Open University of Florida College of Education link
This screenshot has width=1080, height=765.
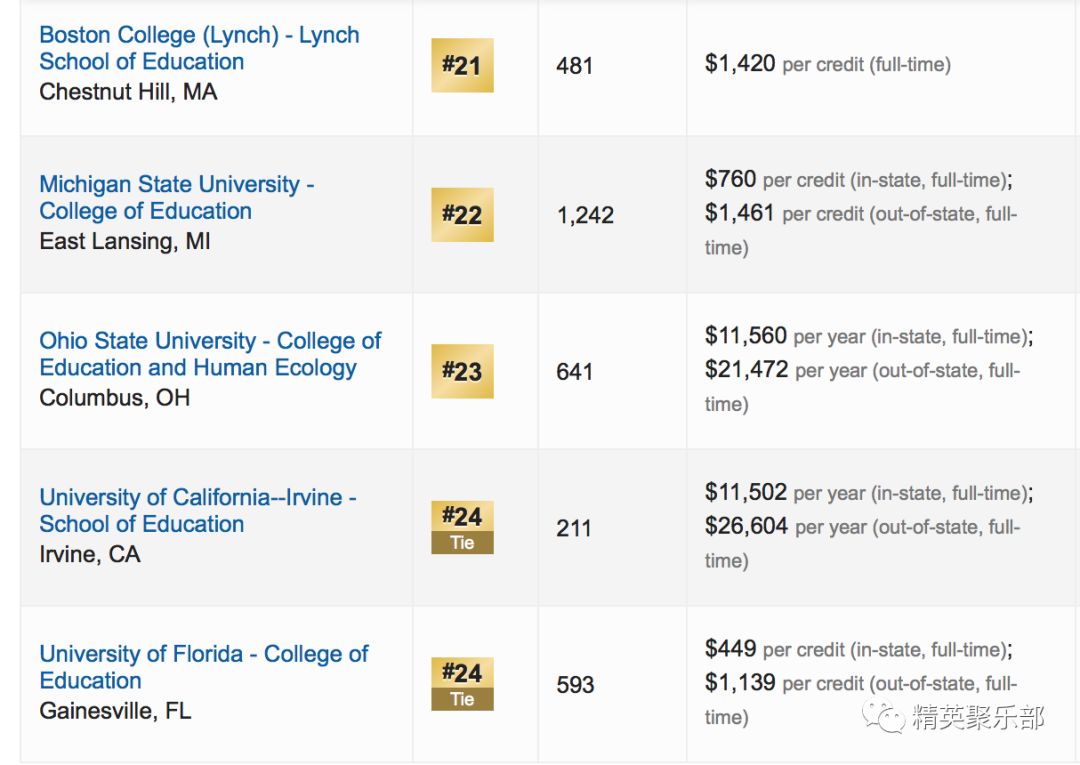[x=204, y=667]
